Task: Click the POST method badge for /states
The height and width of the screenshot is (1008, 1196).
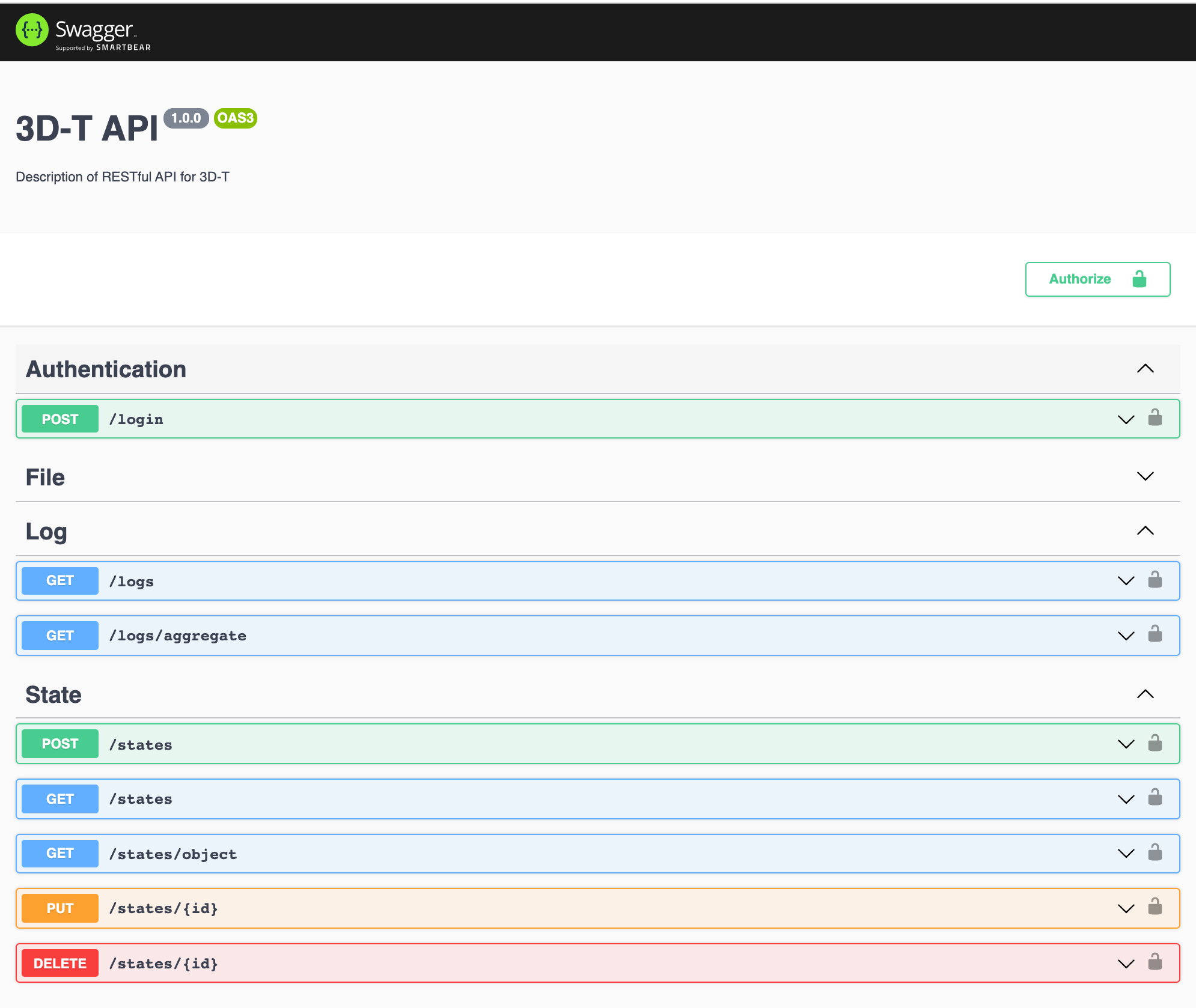Action: coord(60,744)
